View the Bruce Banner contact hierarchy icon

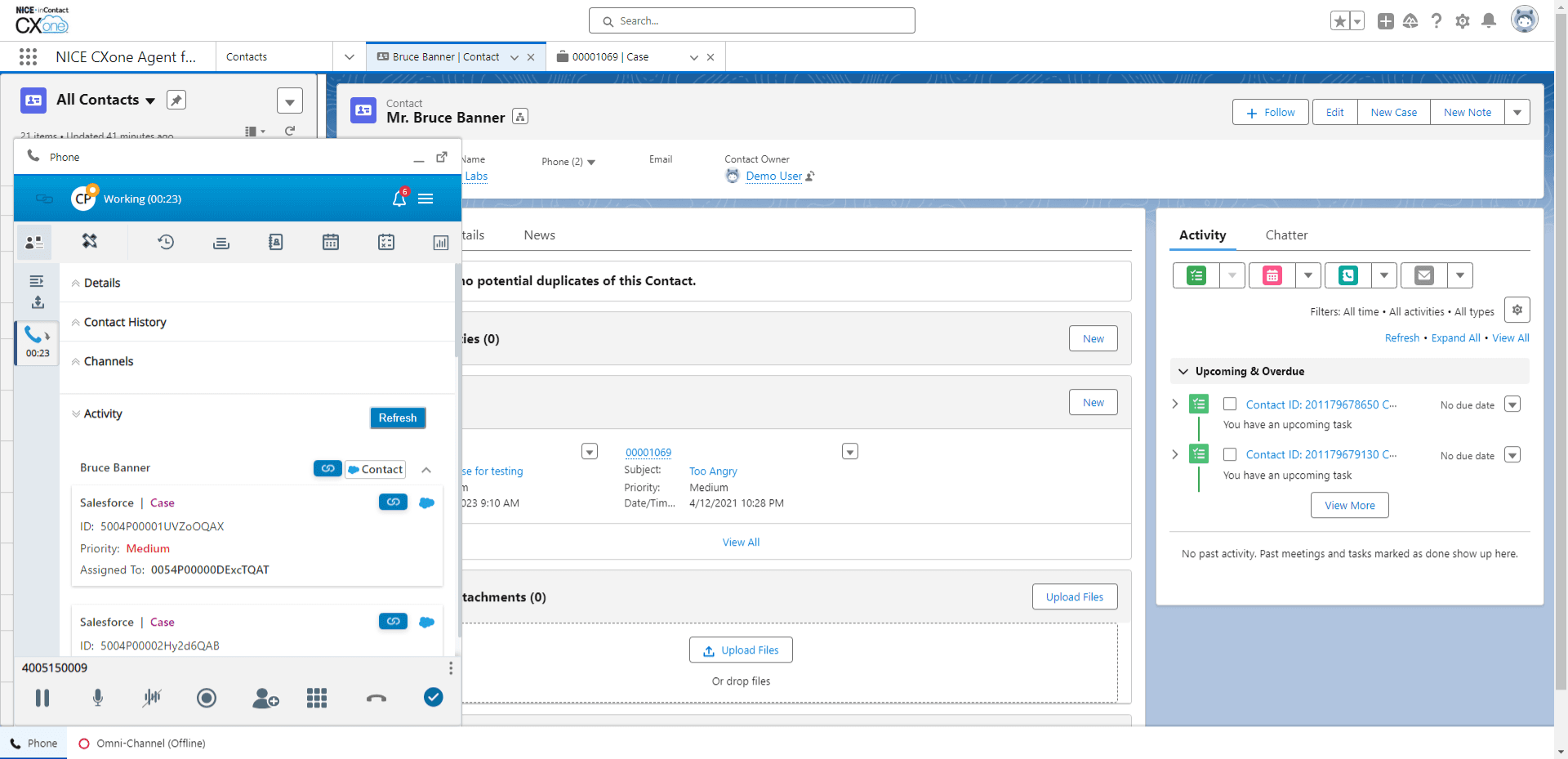click(520, 117)
